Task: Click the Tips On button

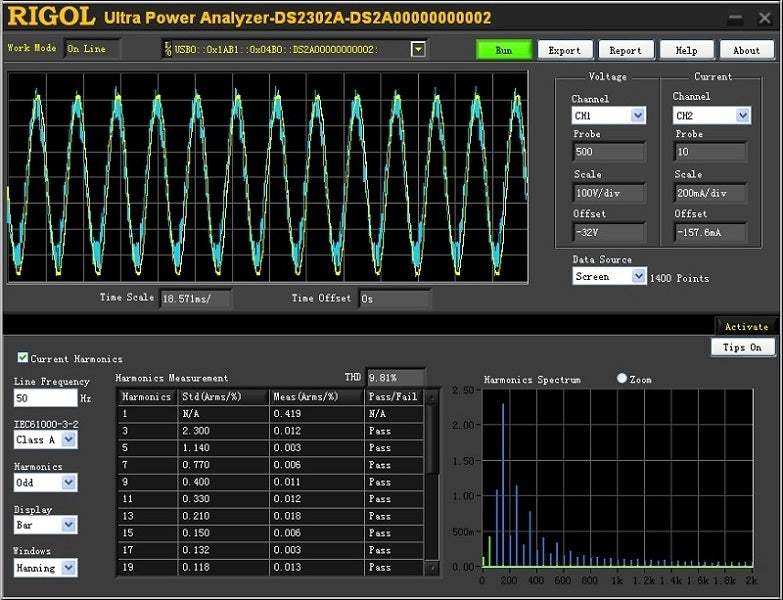Action: click(742, 347)
